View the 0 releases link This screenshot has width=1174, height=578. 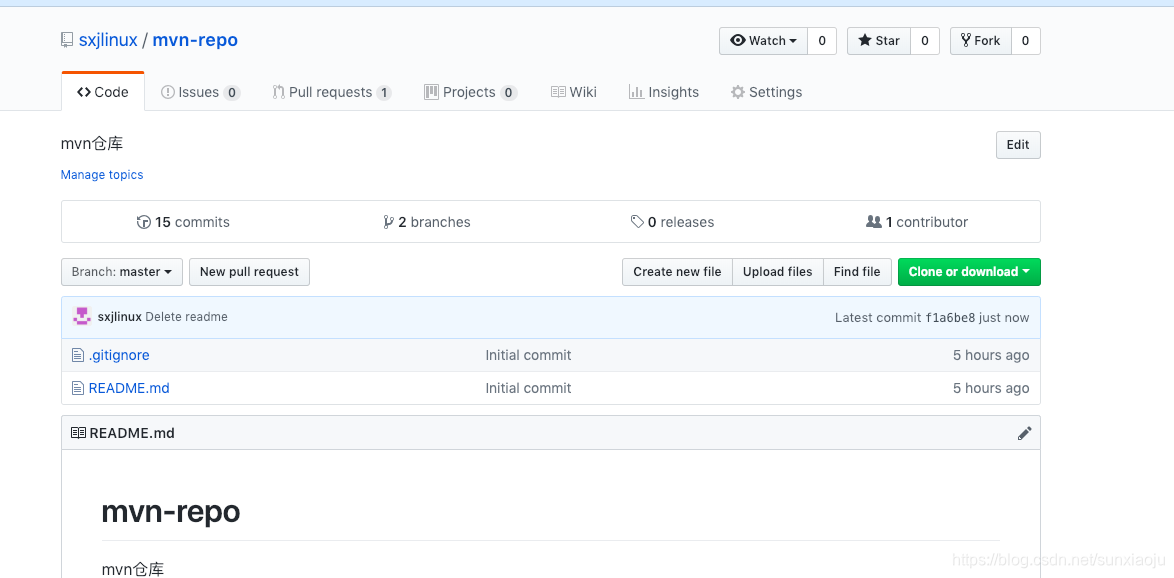click(672, 222)
